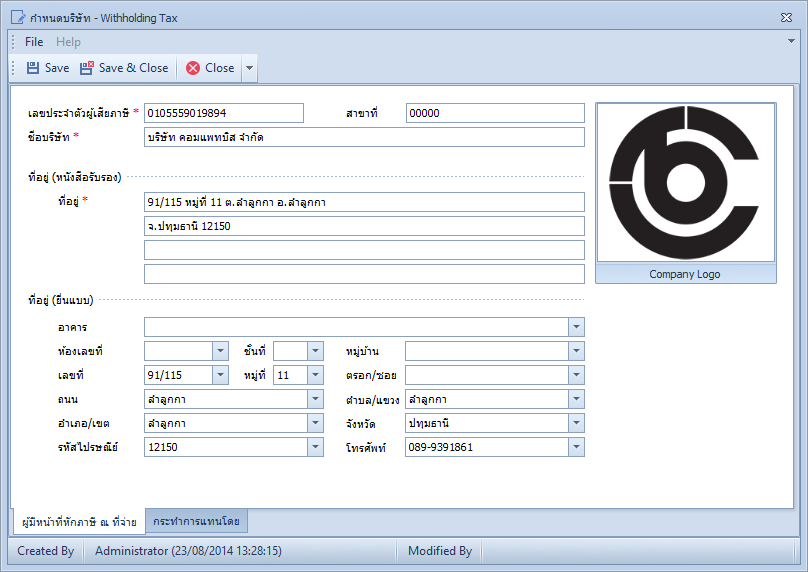The image size is (808, 572).
Task: Click the tax ID field 0105559019894
Action: point(224,113)
